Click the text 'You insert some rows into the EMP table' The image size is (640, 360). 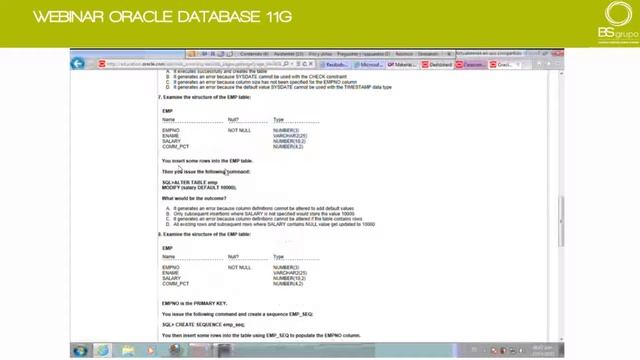[207, 161]
